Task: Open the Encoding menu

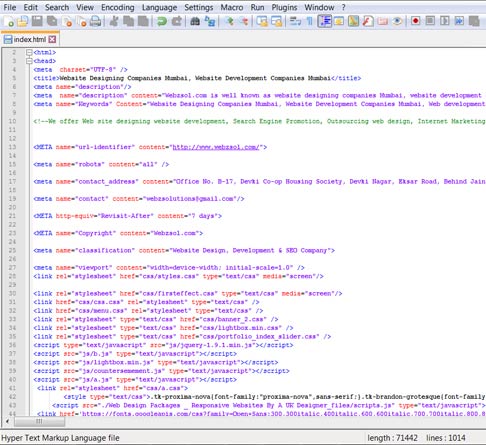Action: 118,7
